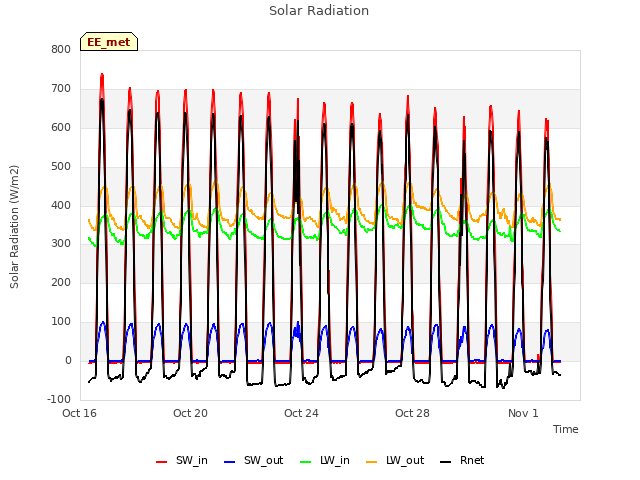Click the red SW_in legend swatch
640x480 pixels.
[162, 462]
